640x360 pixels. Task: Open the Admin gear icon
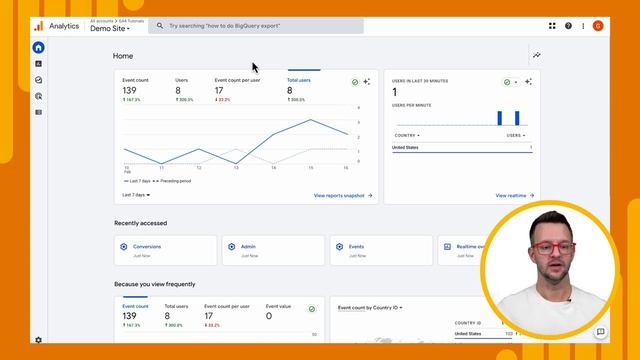click(38, 340)
